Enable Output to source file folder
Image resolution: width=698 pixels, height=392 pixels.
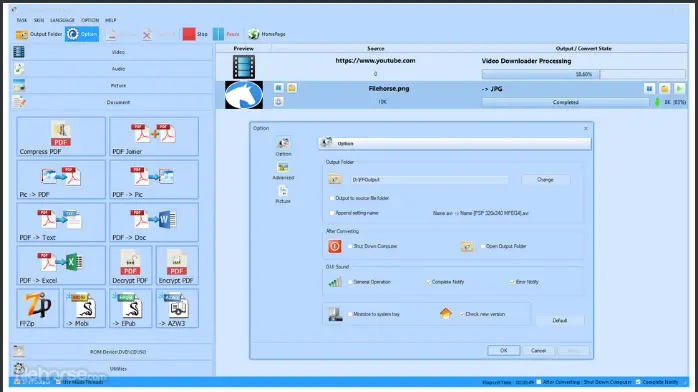(x=332, y=198)
